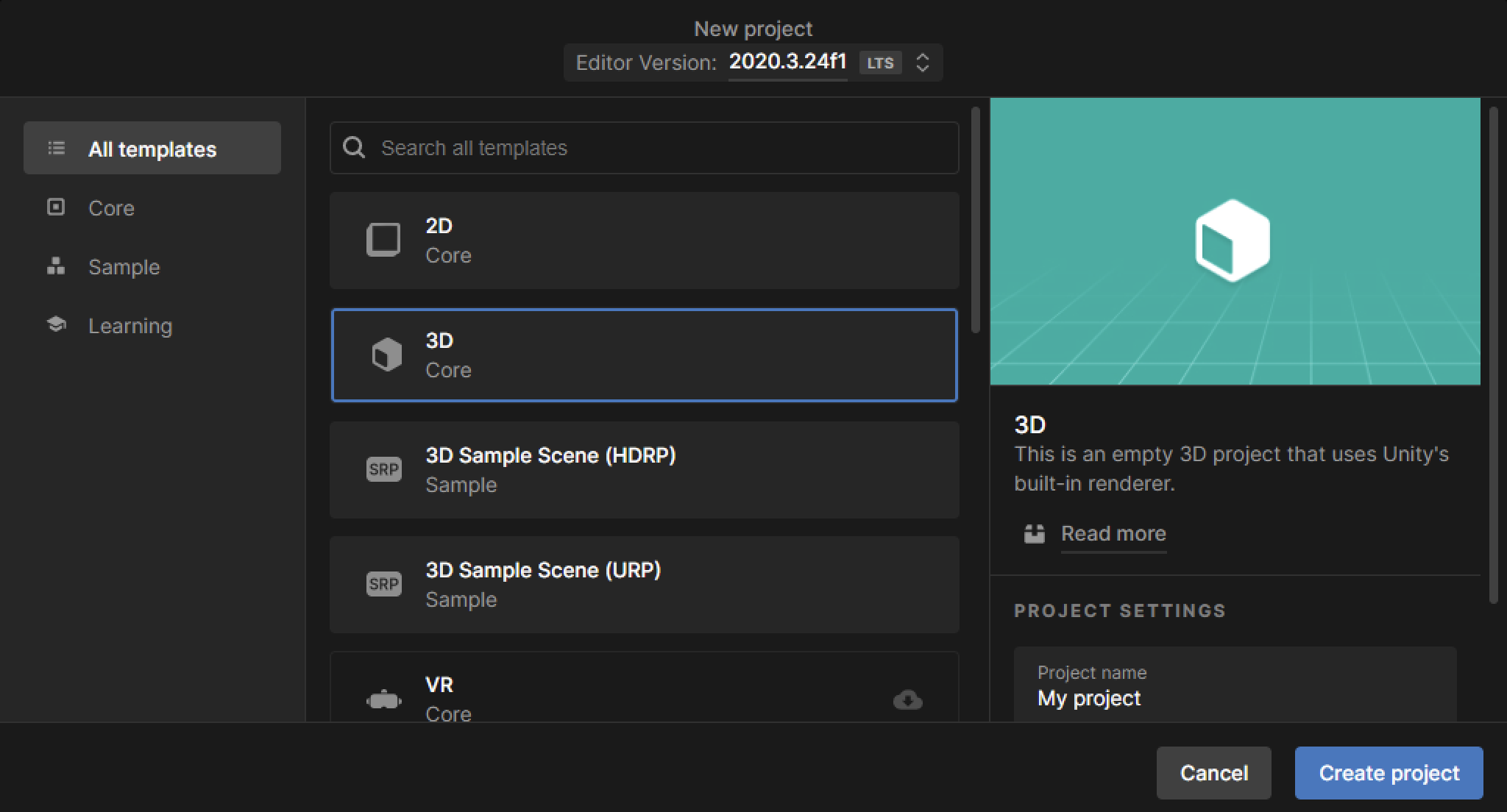Click the 2020.3.24f1 editor version dropdown
Screen dimensions: 1507x812
click(x=787, y=62)
